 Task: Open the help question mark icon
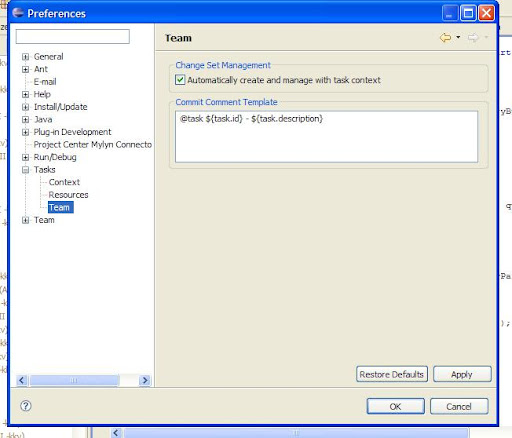tap(26, 406)
